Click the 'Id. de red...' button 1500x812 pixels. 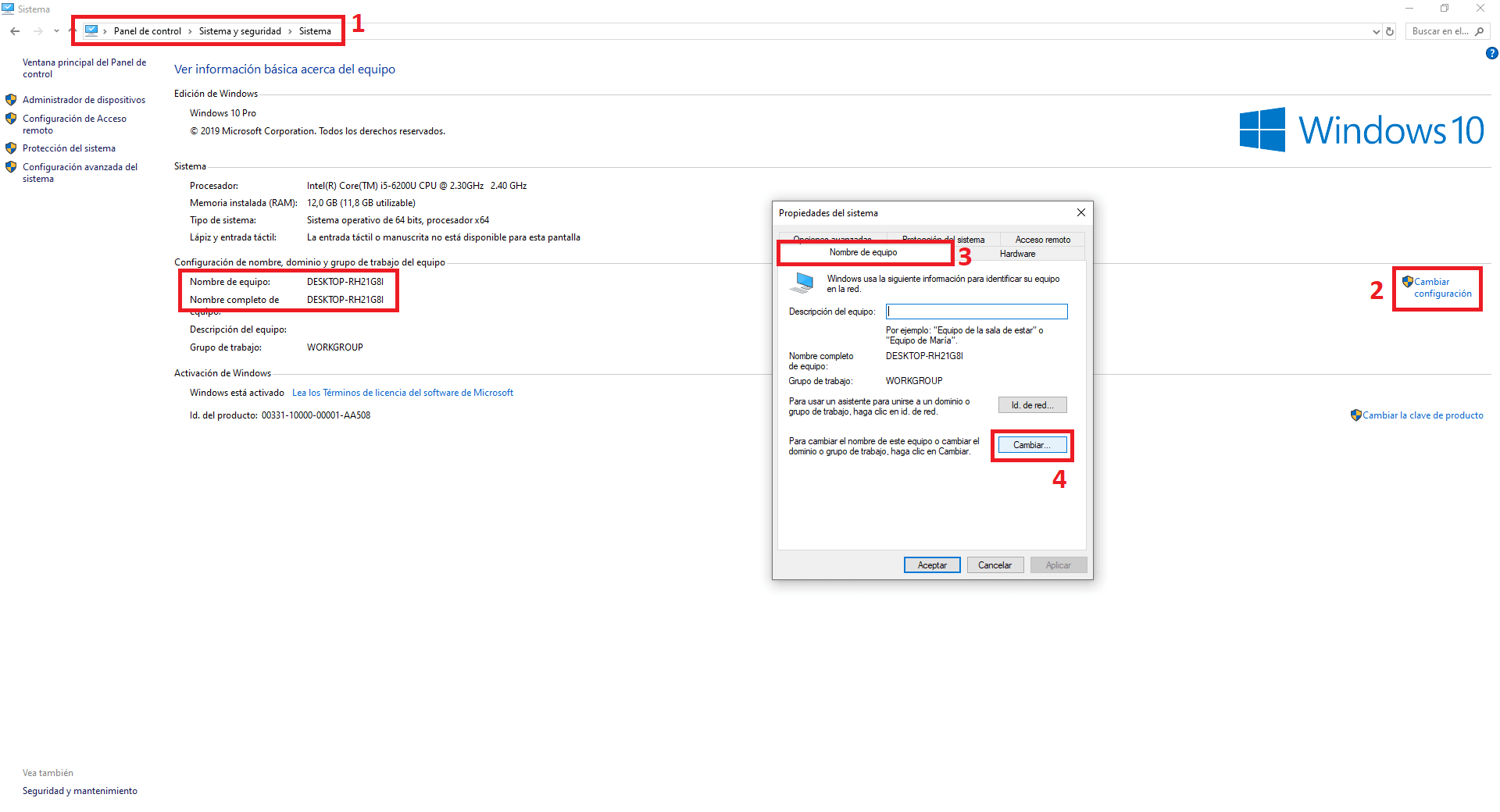click(x=1032, y=405)
